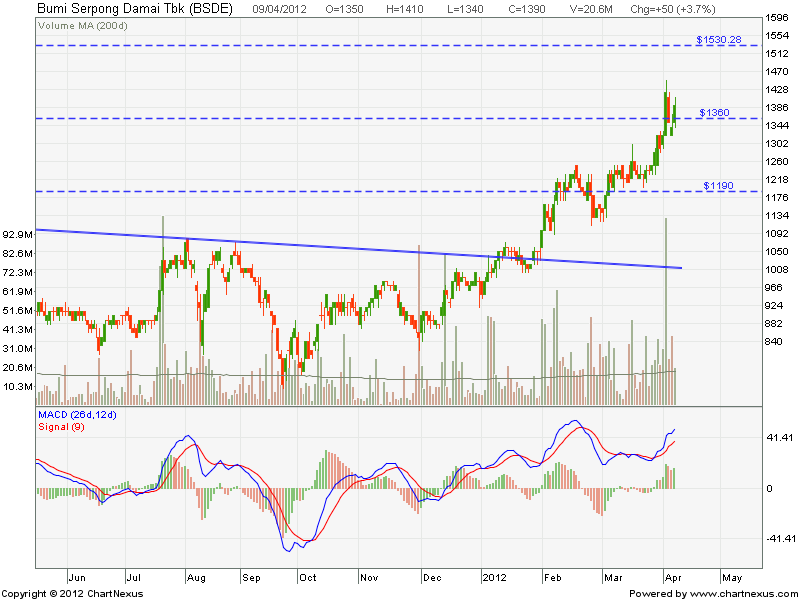Click the L=1340 low price value
800x600 pixels.
[x=465, y=9]
